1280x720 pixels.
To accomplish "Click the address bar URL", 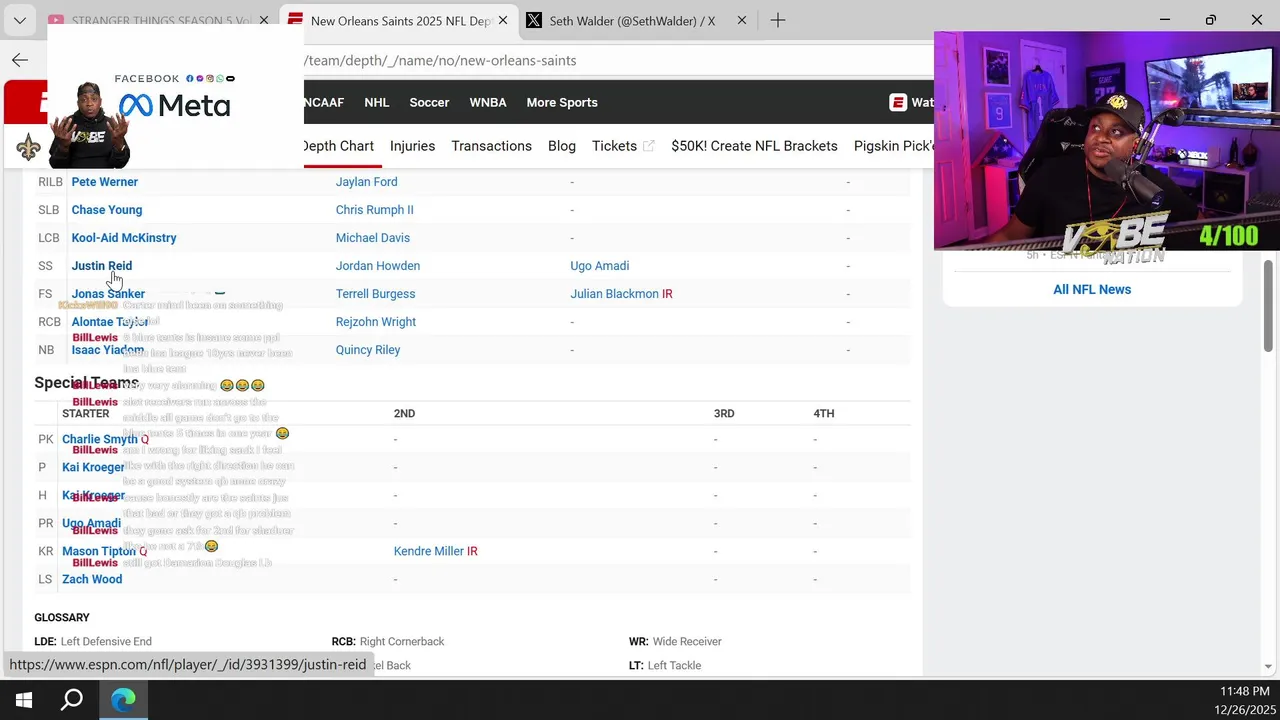I will tap(440, 60).
